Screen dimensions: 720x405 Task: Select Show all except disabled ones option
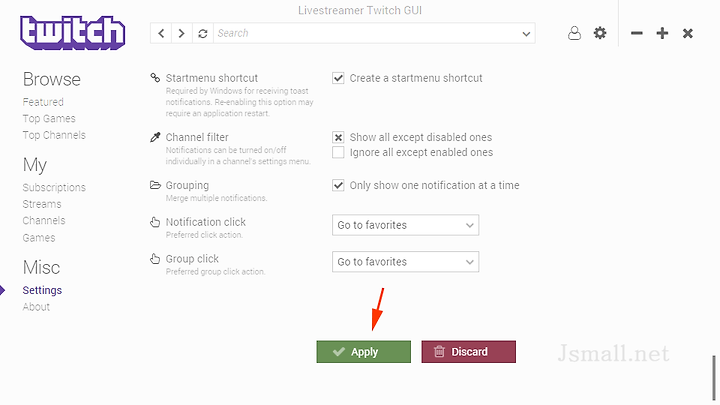(x=338, y=137)
